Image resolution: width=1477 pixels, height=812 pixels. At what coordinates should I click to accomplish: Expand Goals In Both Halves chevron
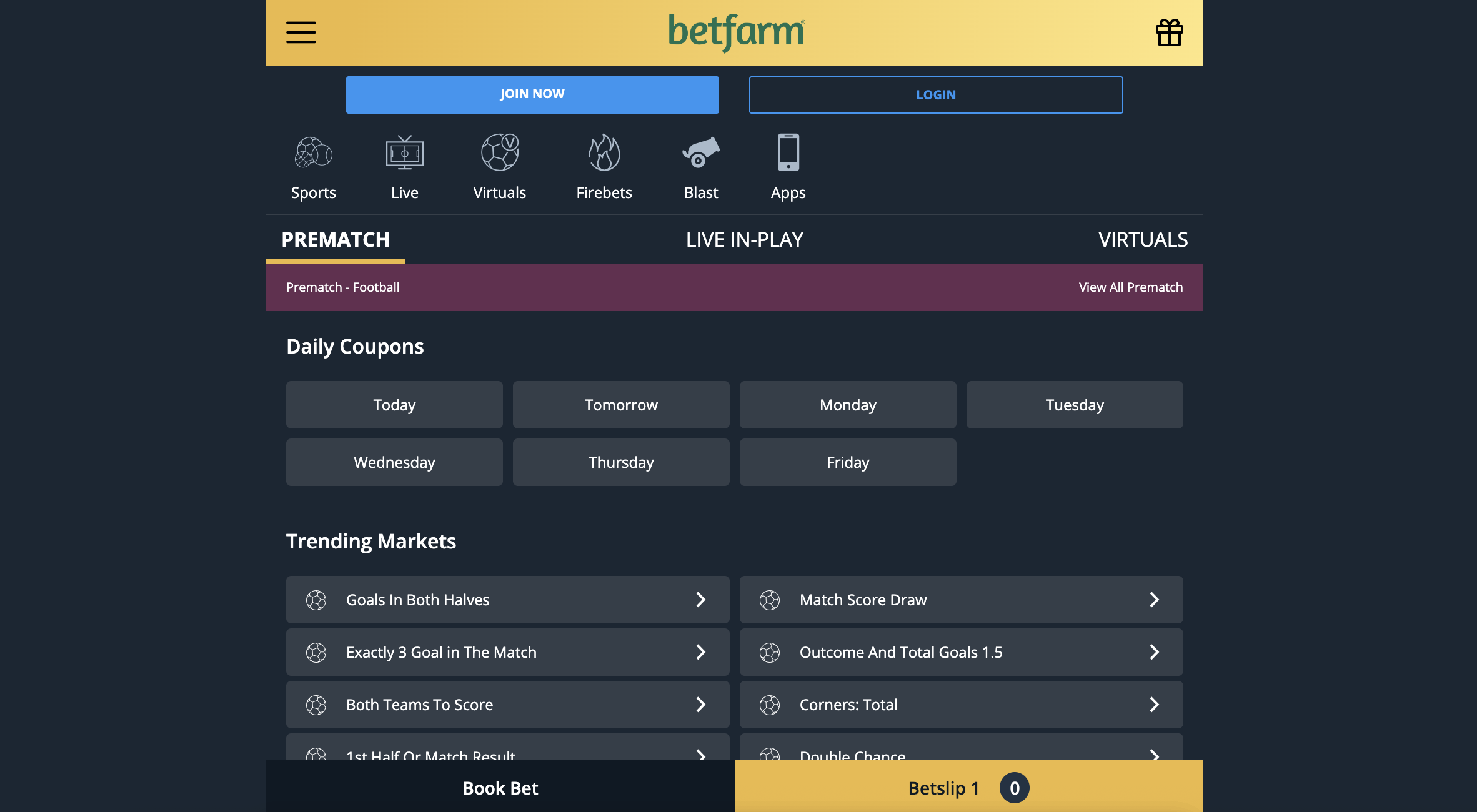click(701, 600)
